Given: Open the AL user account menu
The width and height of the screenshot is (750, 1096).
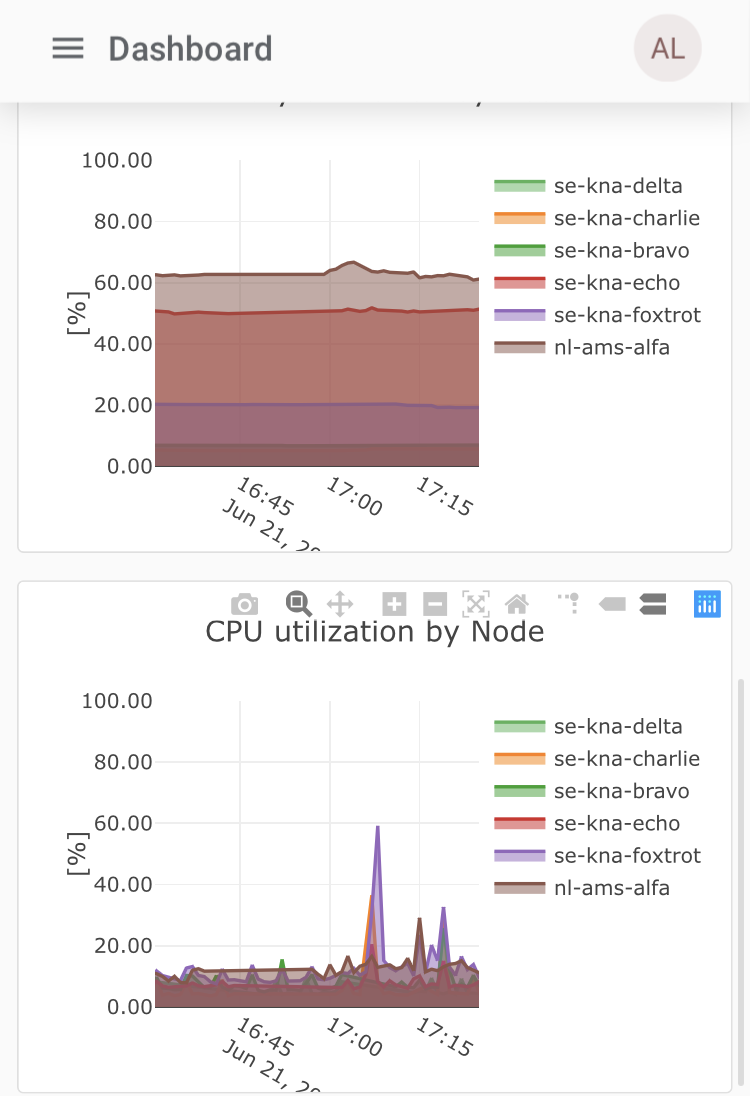Looking at the screenshot, I should tap(668, 48).
